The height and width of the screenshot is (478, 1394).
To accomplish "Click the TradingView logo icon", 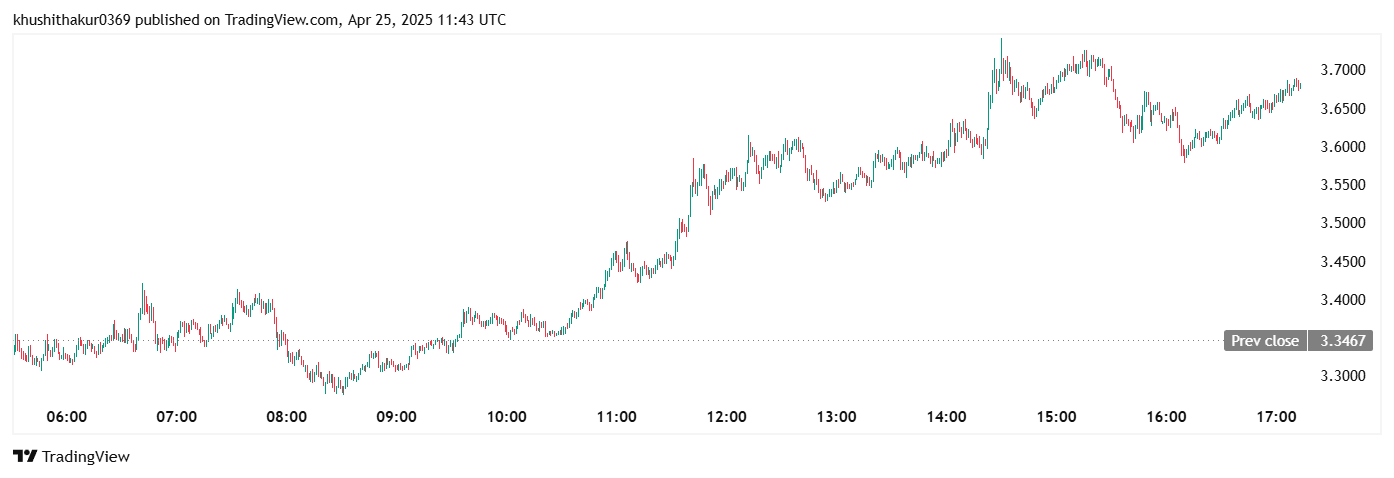I will 25,457.
